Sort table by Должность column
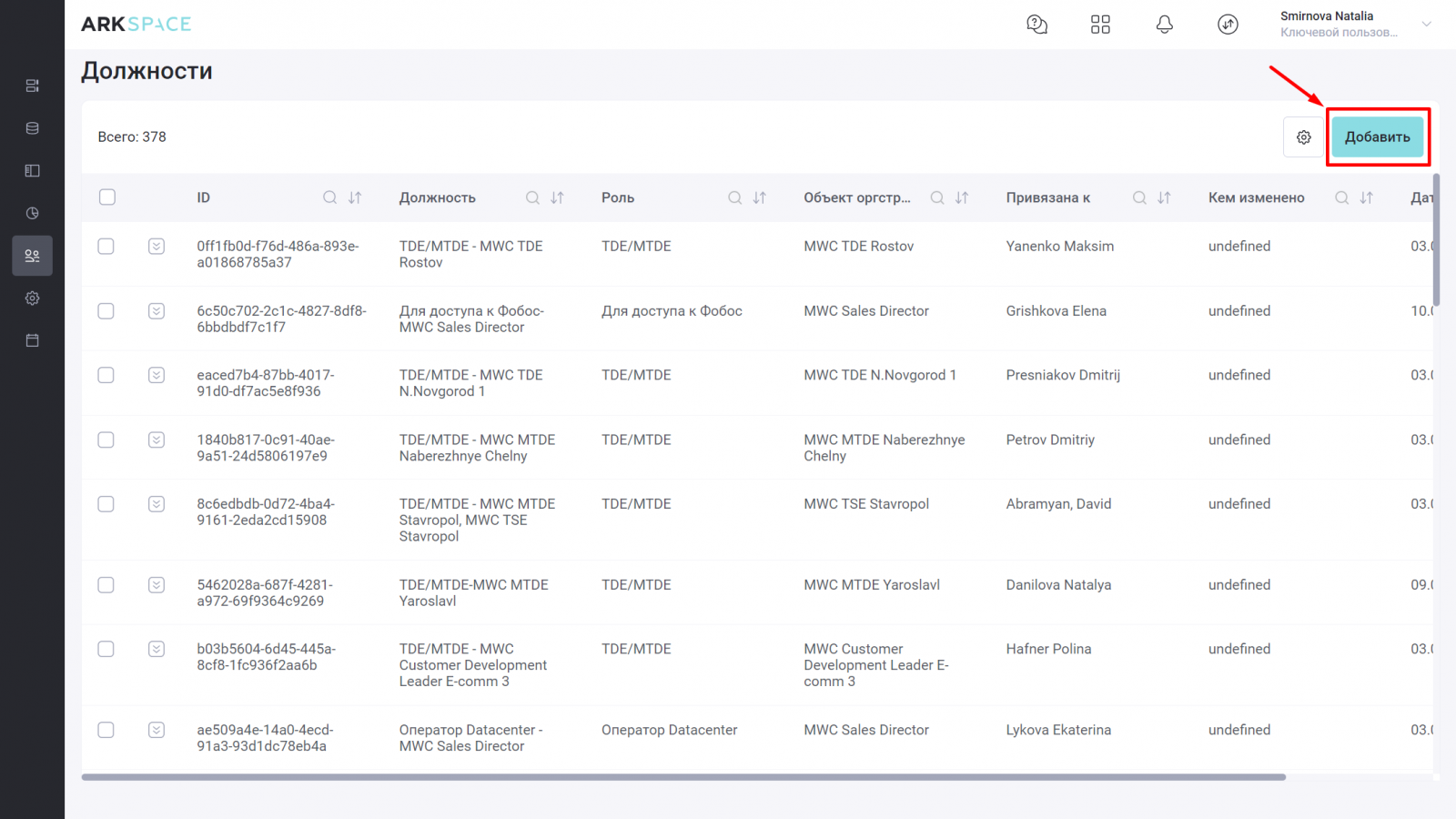Image resolution: width=1456 pixels, height=819 pixels. pos(558,197)
